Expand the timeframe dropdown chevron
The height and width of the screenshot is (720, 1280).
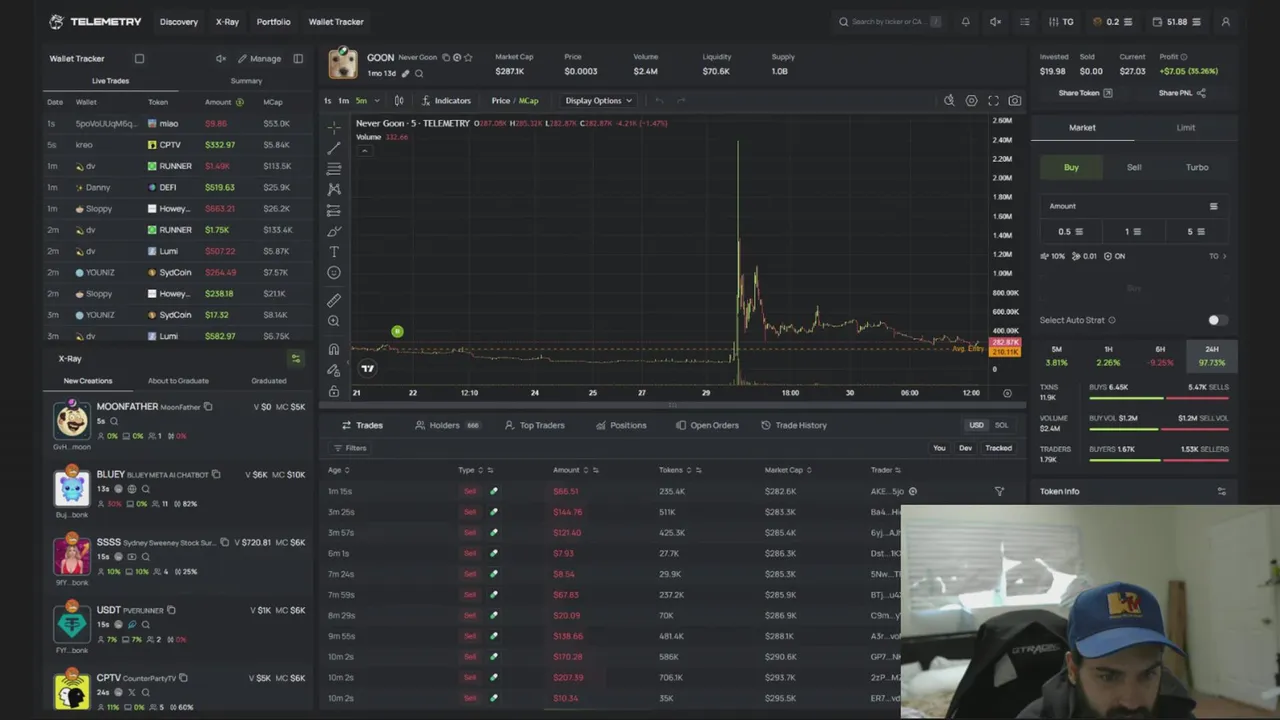coord(377,100)
